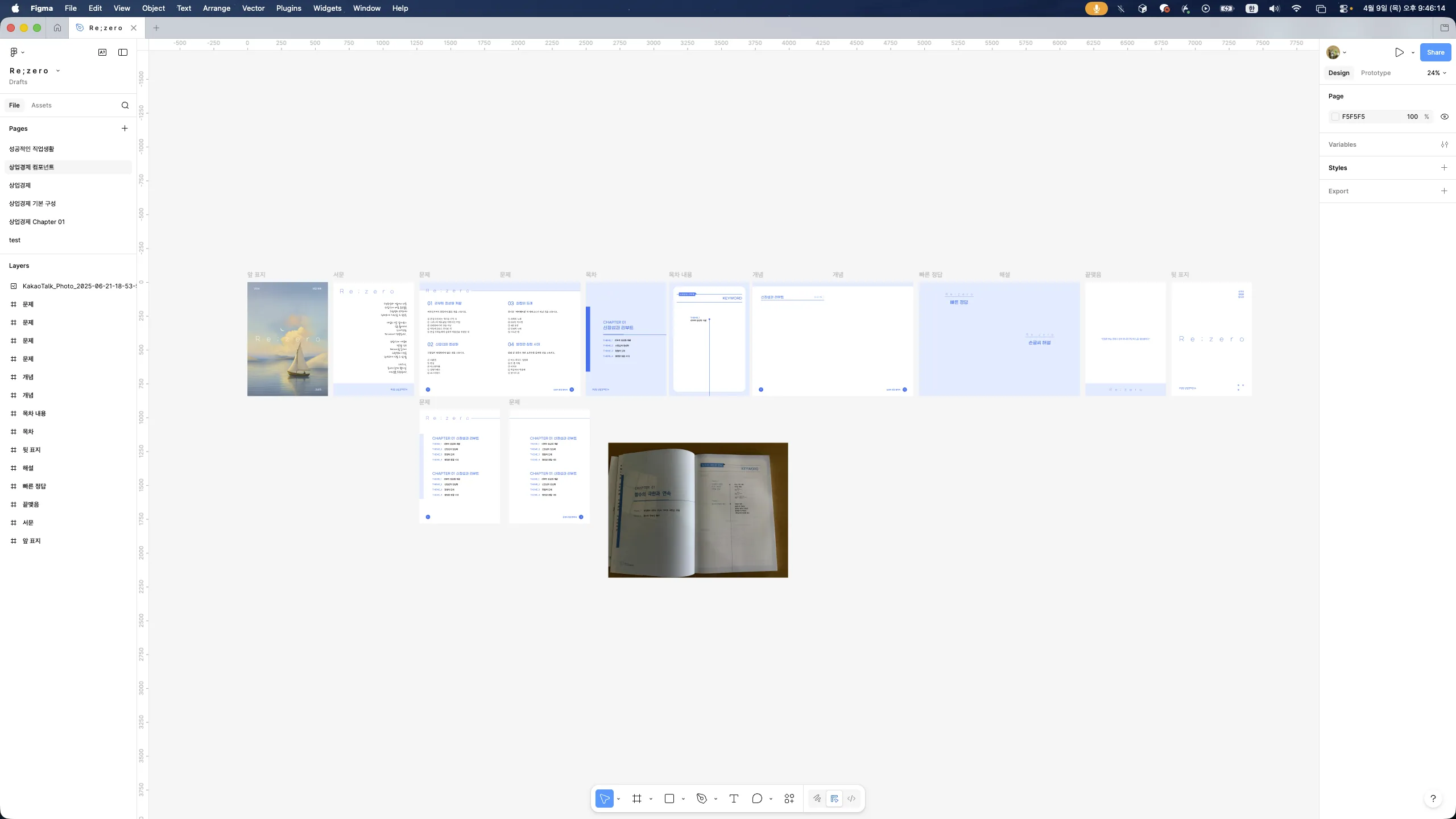
Task: Add a new page with plus icon
Action: pyautogui.click(x=125, y=129)
